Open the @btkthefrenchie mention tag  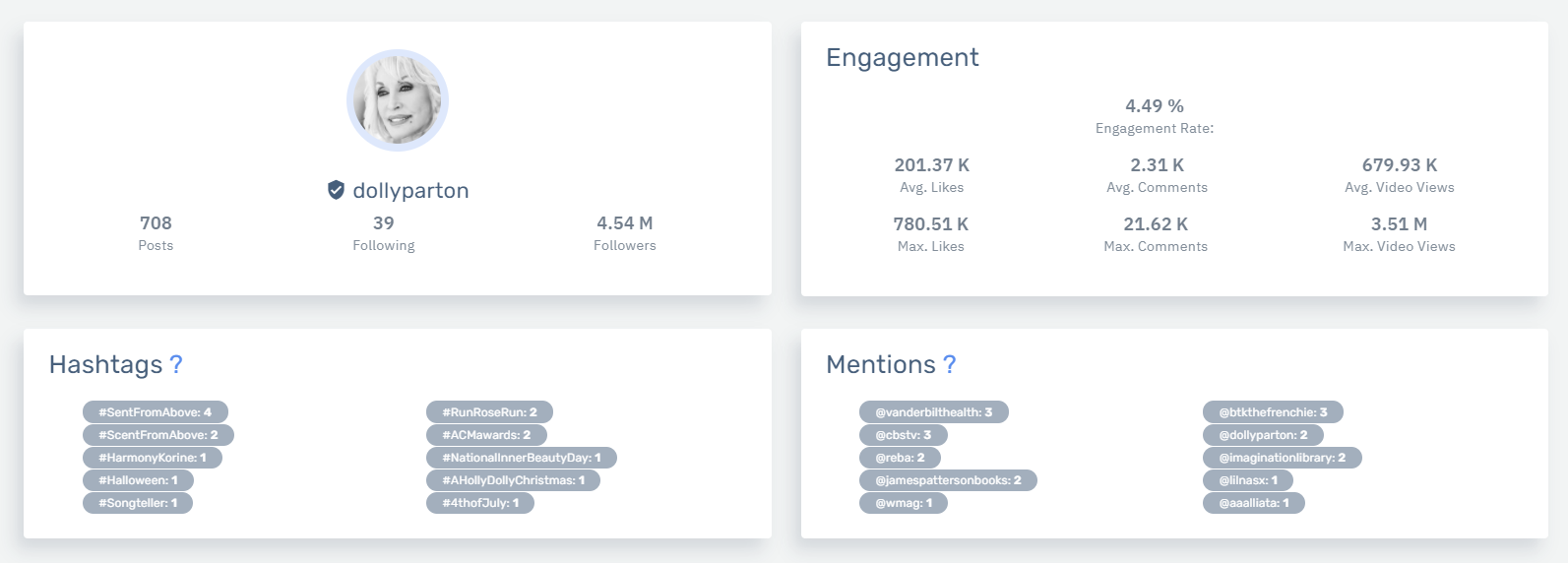pyautogui.click(x=1273, y=412)
